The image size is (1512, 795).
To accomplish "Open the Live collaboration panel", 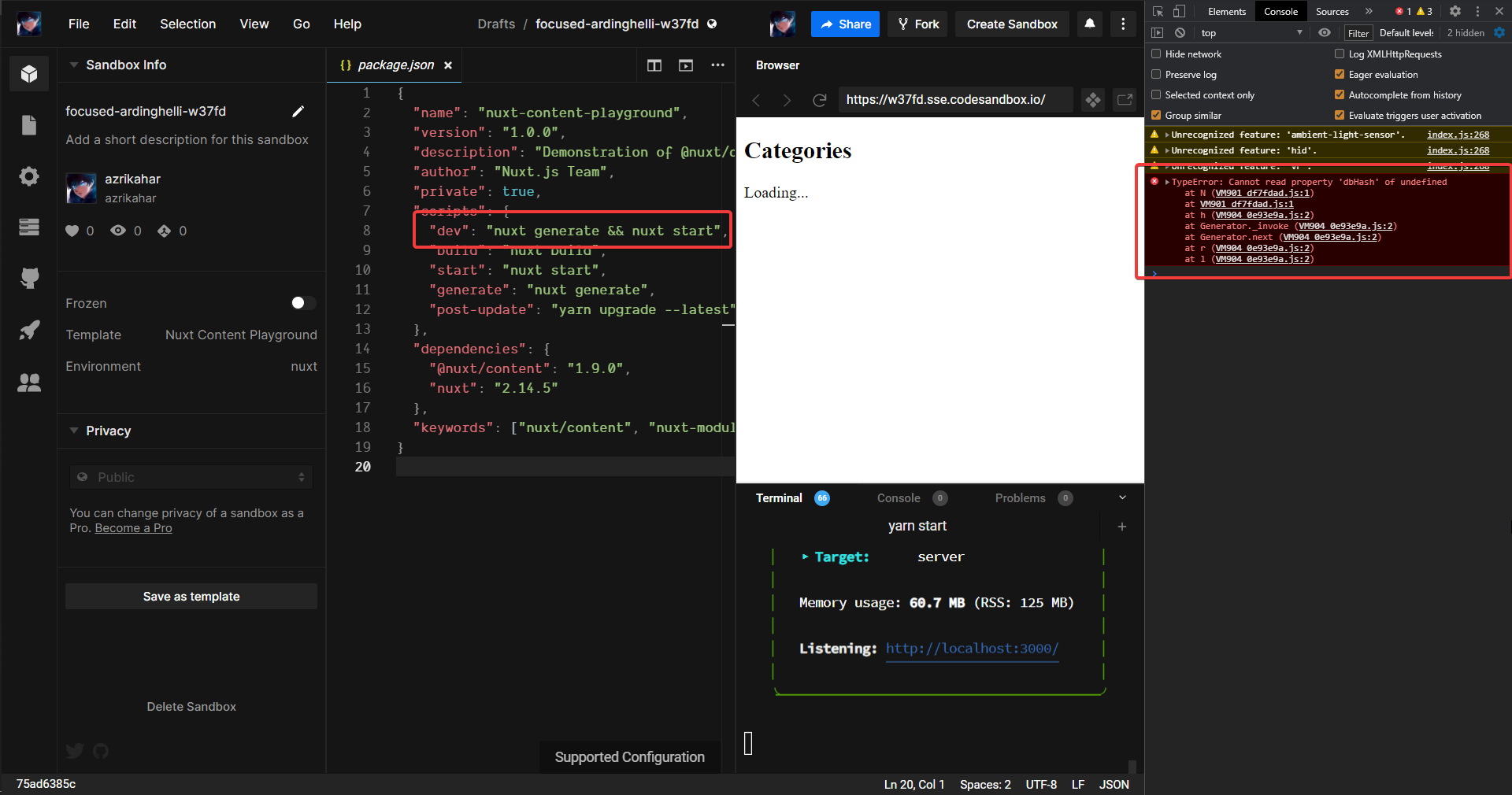I will tap(29, 383).
